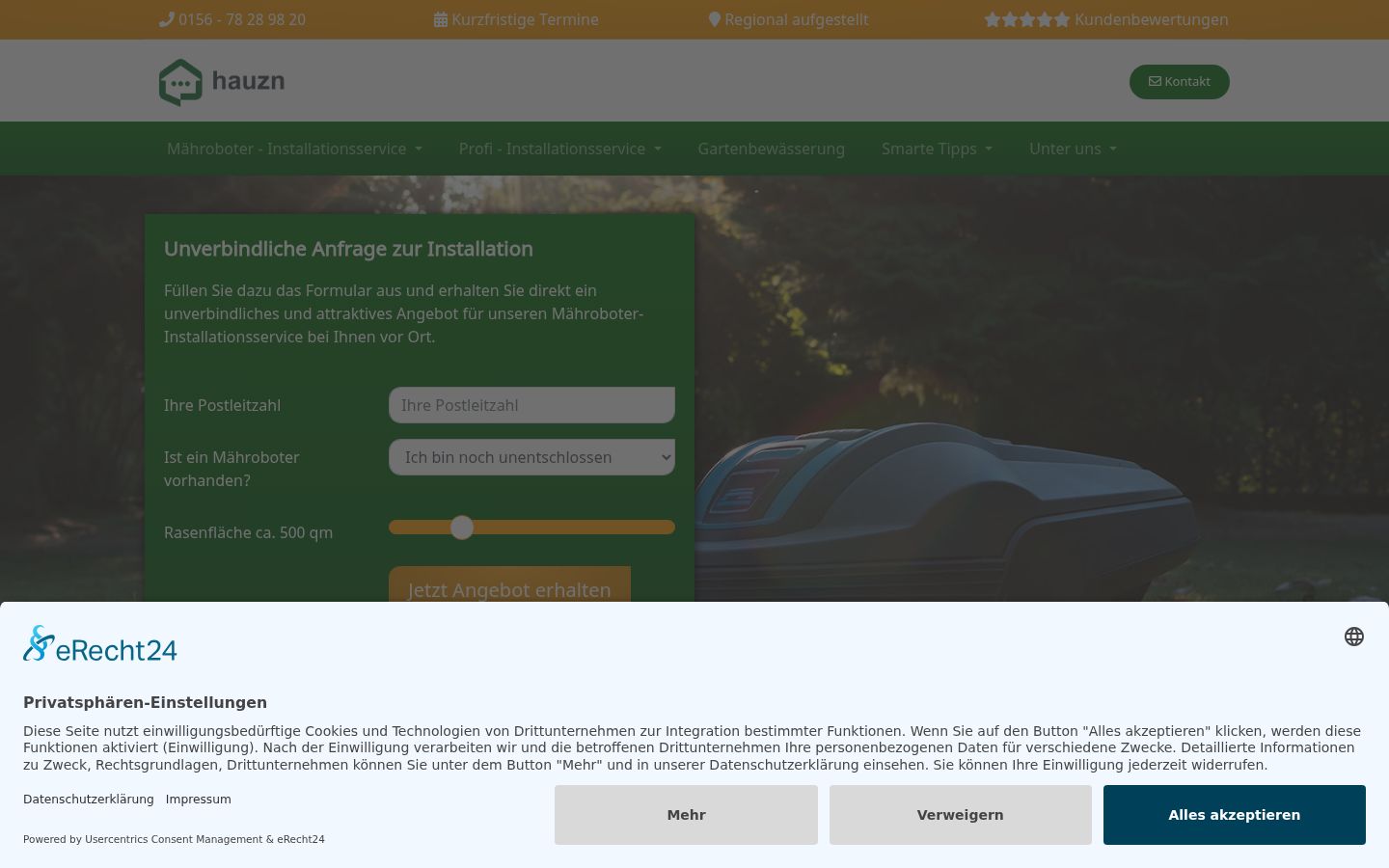This screenshot has height=868, width=1389.
Task: Expand the Mähroboter - Installationsservice menu
Action: pos(294,149)
